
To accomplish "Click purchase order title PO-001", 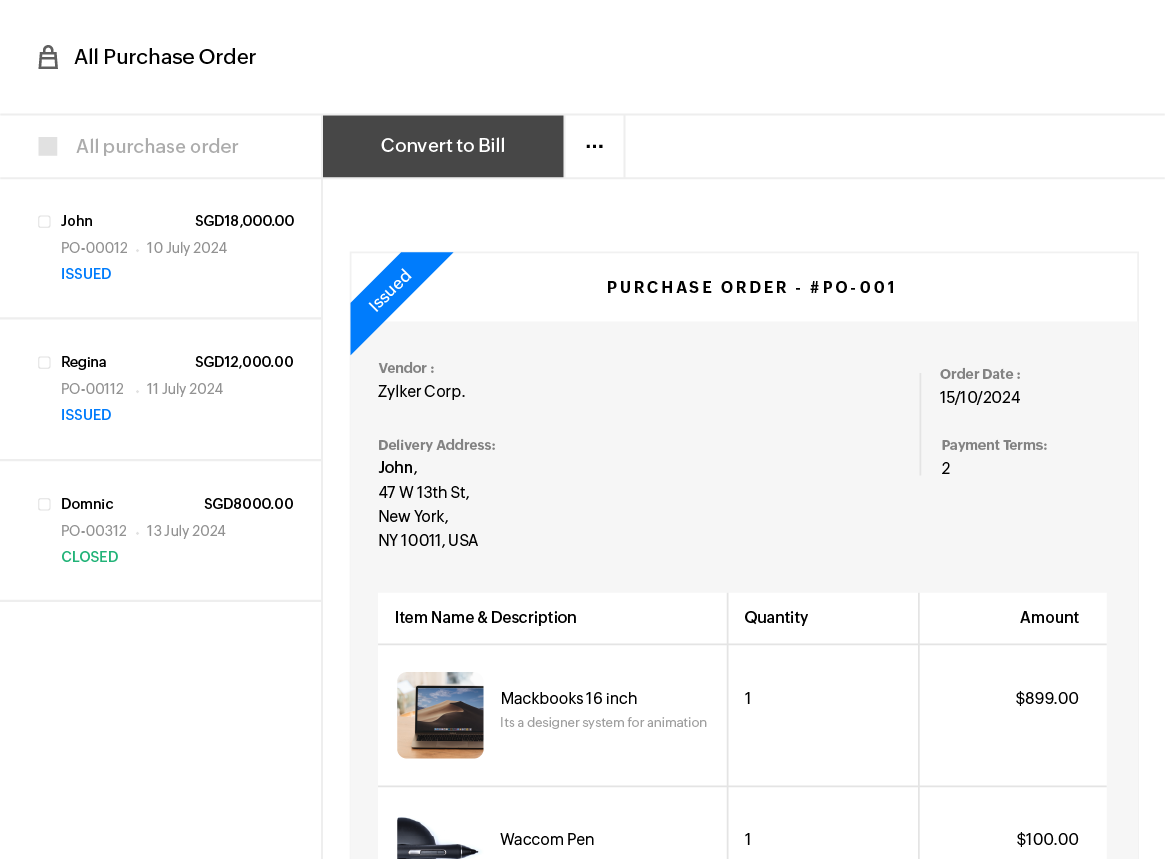I will click(x=751, y=287).
